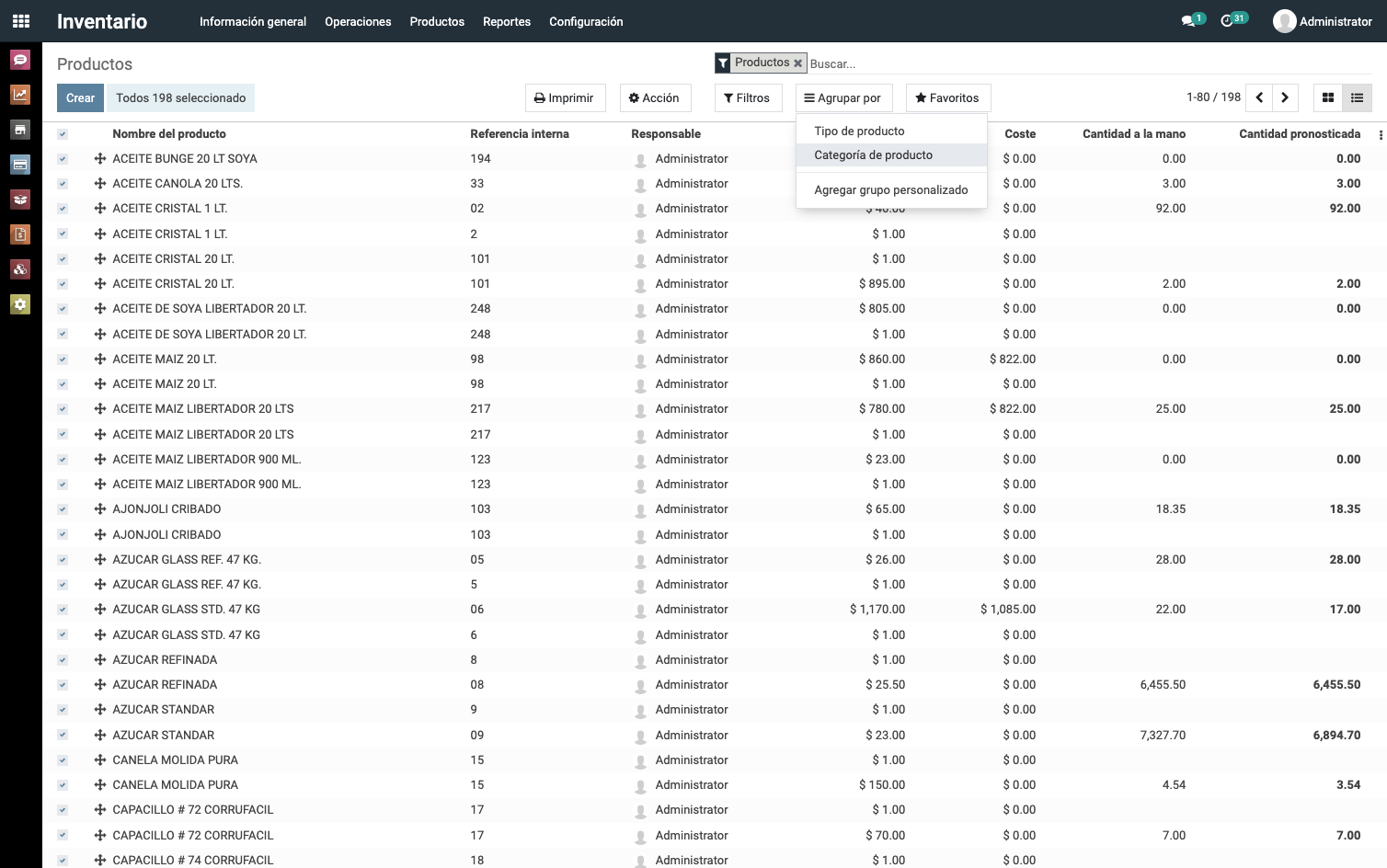Group by Categoría de producto
The height and width of the screenshot is (868, 1387).
pos(891,155)
